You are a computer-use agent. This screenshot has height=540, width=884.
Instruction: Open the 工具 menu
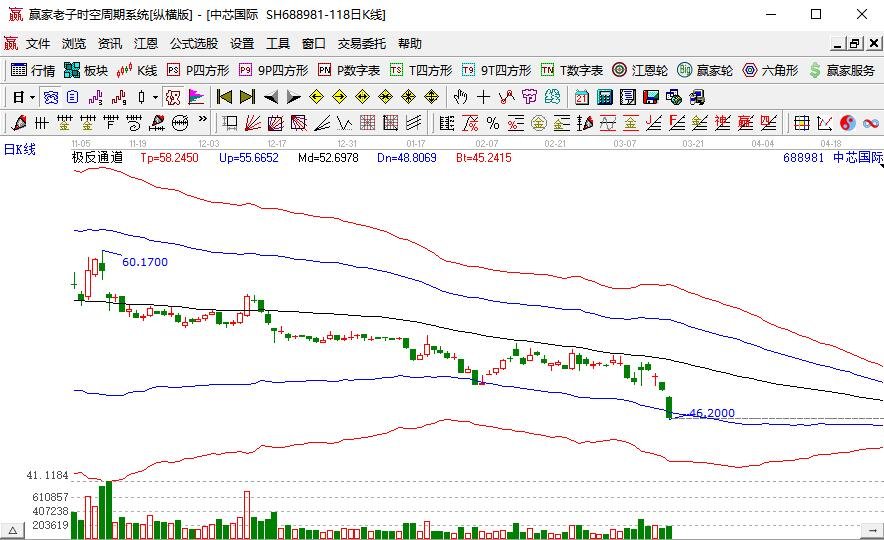point(278,43)
